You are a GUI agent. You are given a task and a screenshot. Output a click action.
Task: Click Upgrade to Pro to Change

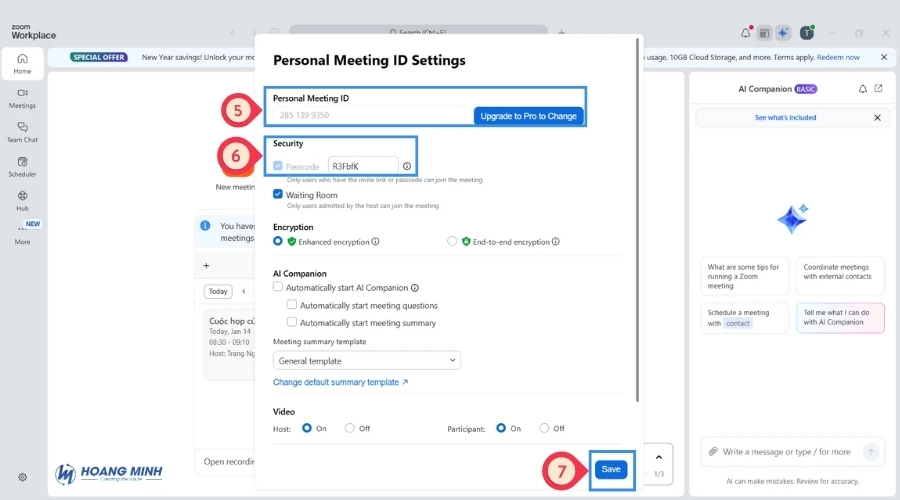pyautogui.click(x=528, y=116)
